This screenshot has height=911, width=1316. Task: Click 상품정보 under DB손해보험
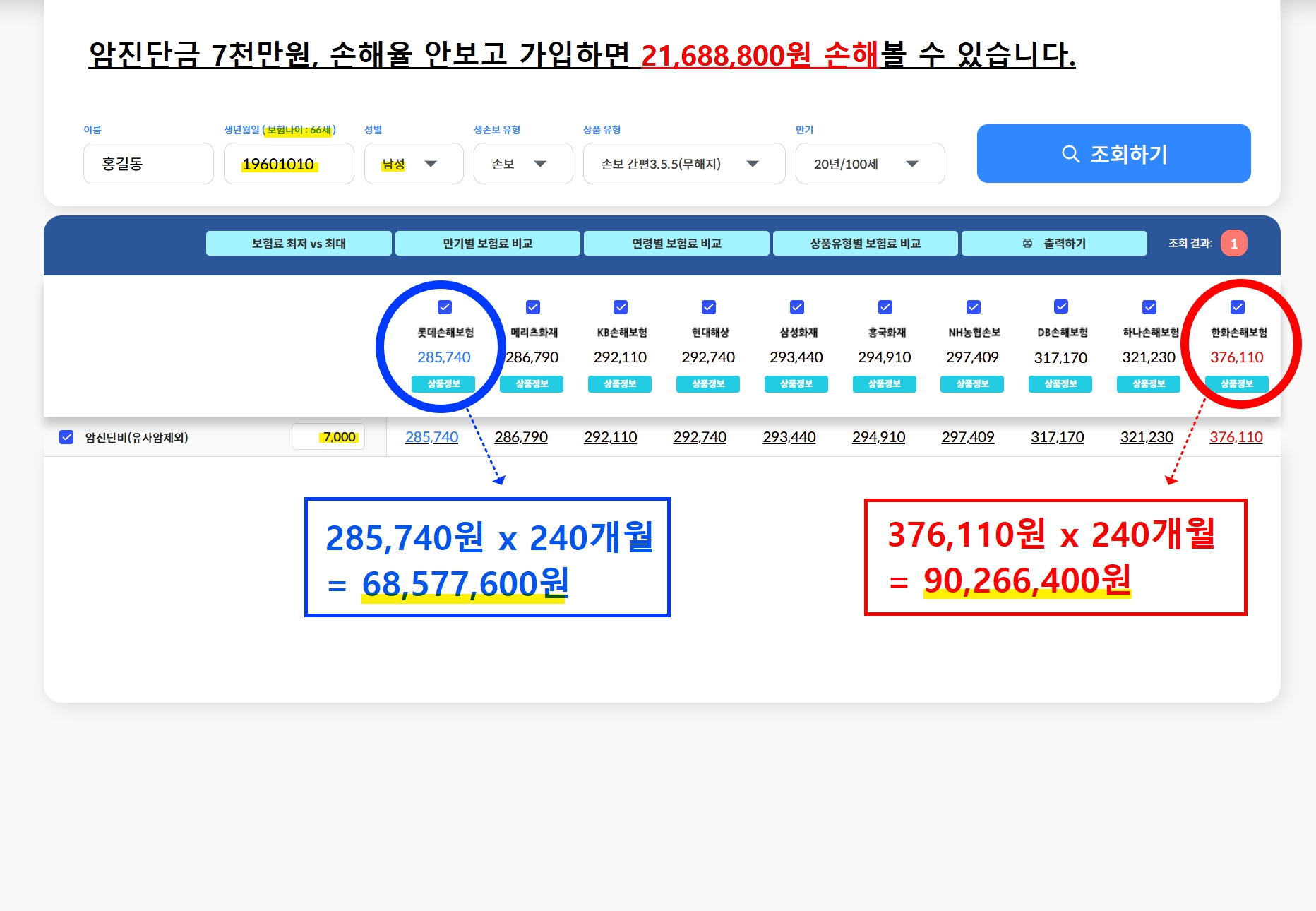click(x=1060, y=383)
